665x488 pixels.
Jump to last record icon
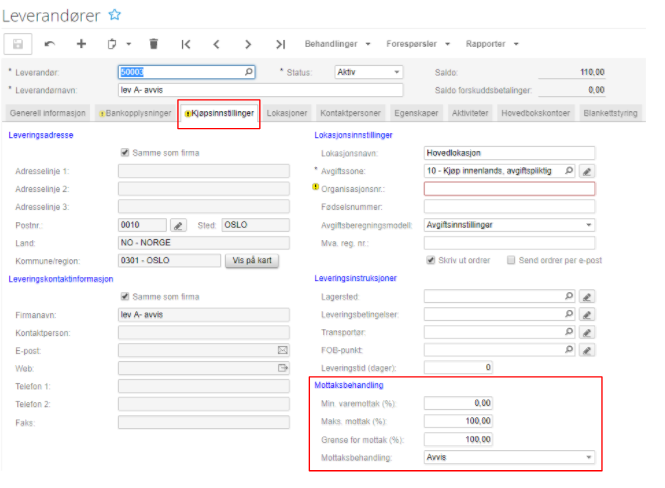point(280,44)
